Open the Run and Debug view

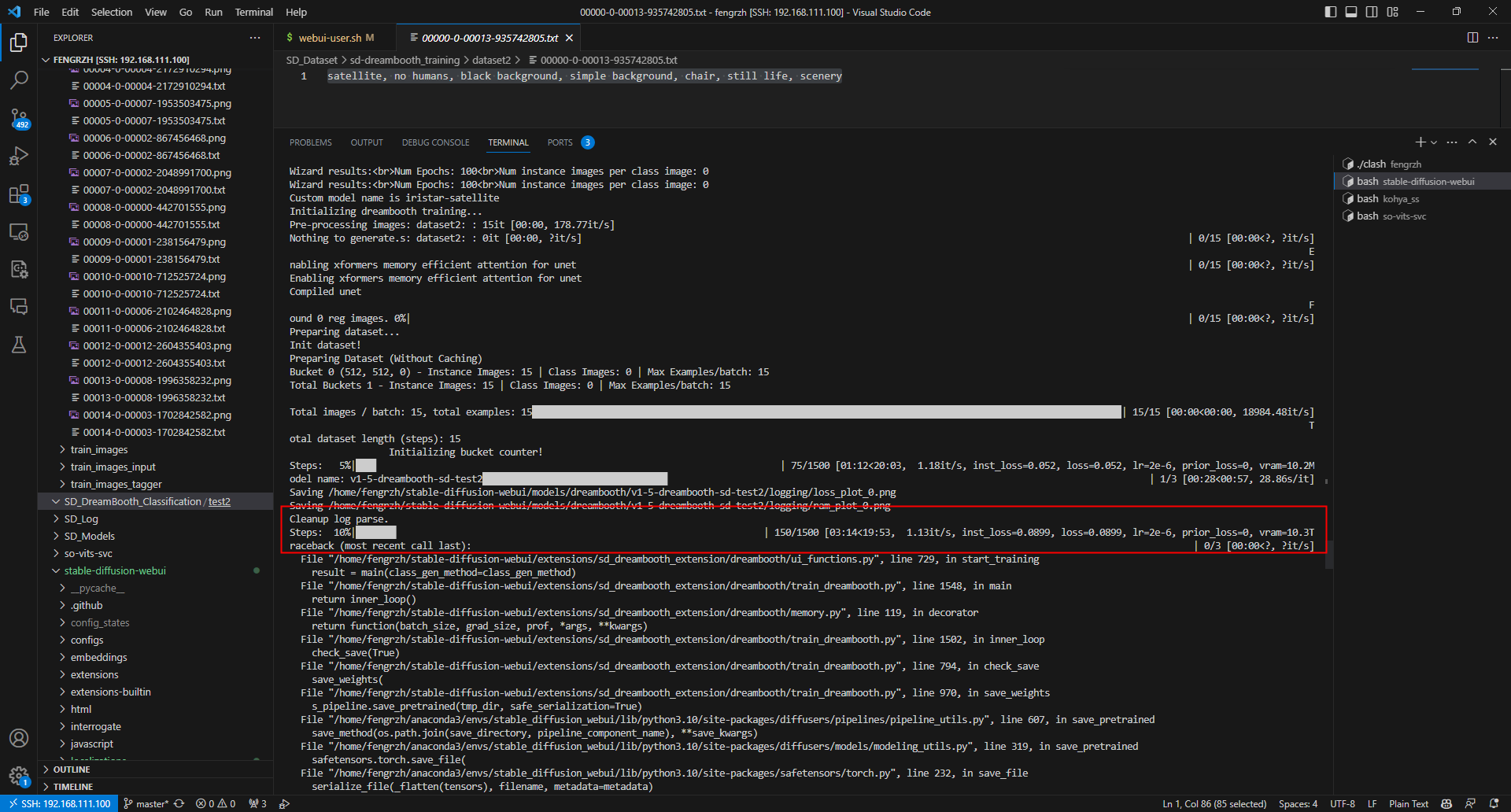[19, 156]
